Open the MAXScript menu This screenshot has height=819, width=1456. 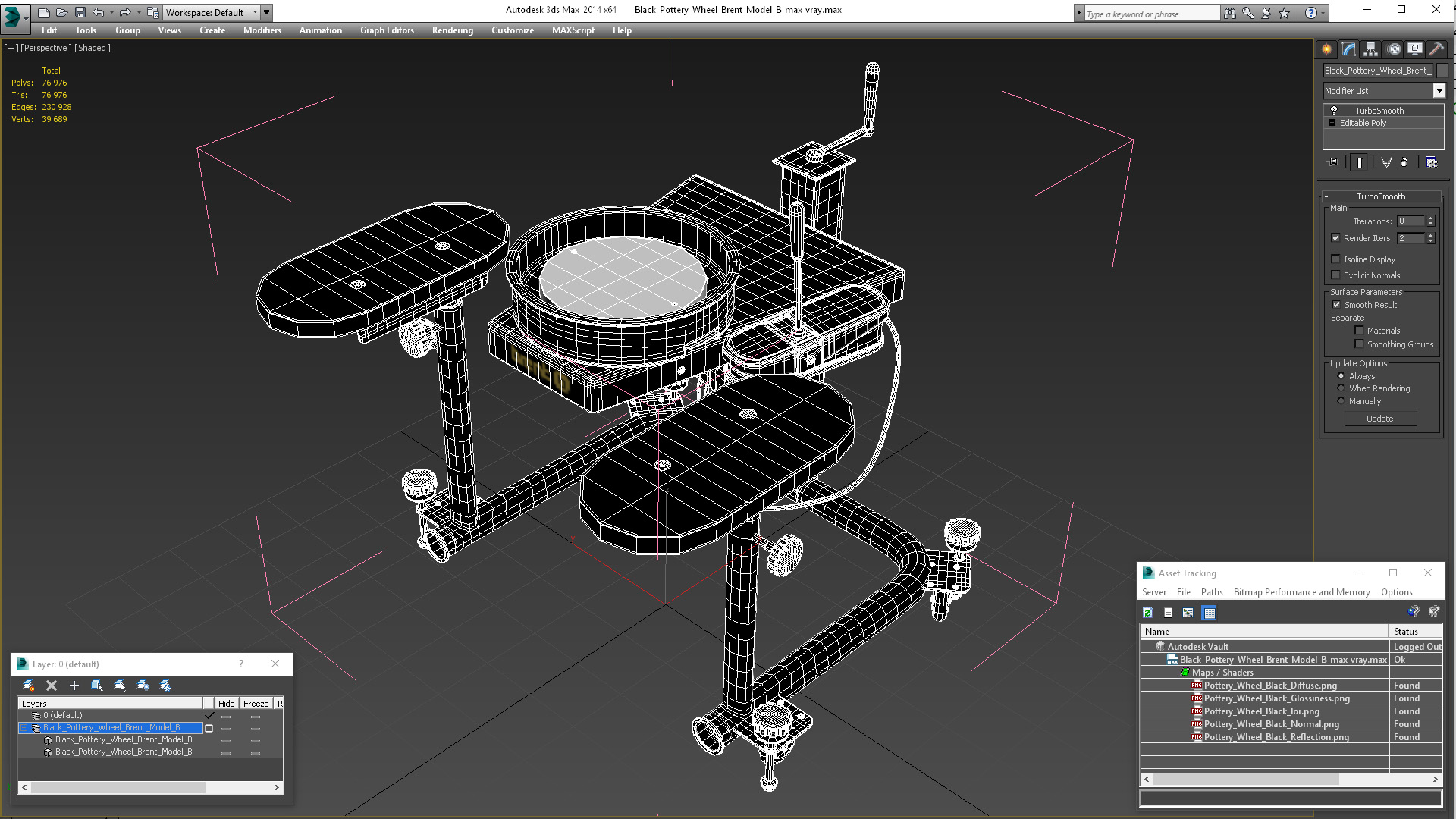pos(573,30)
